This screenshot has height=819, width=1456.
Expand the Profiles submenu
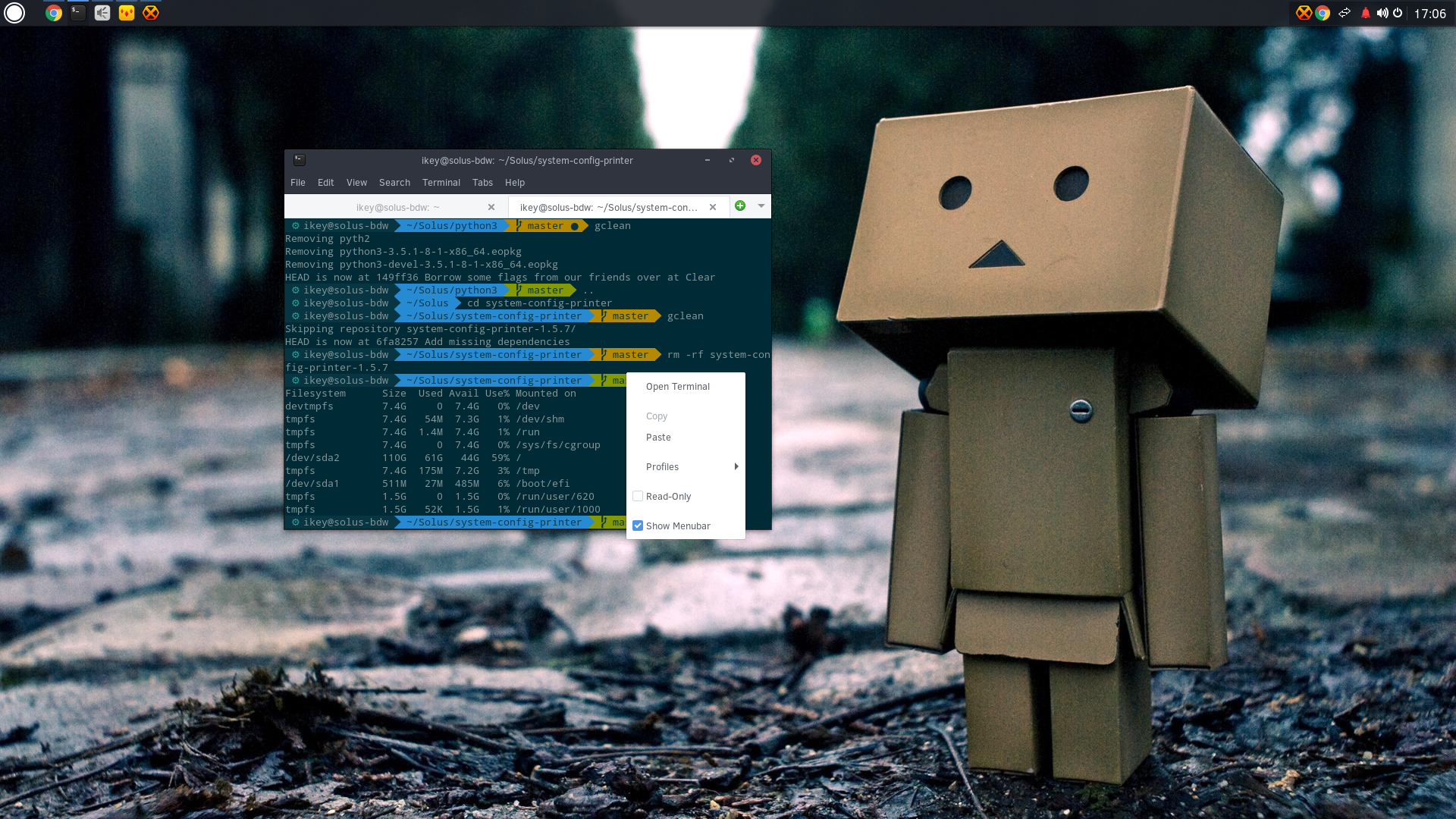[686, 467]
